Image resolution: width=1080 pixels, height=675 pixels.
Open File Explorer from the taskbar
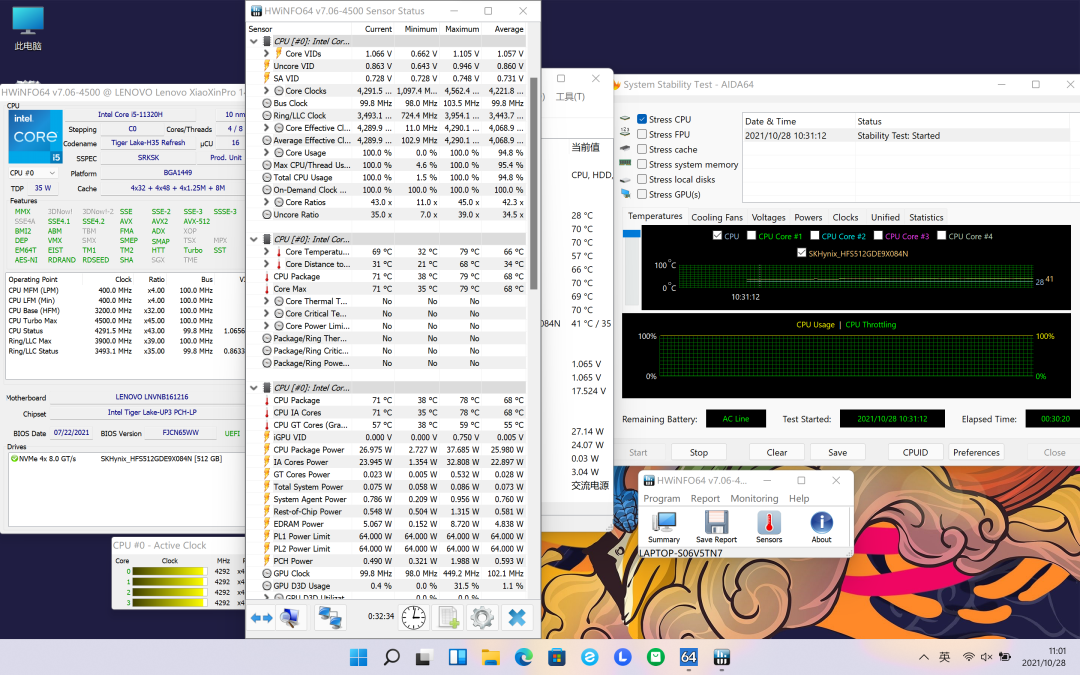(x=490, y=657)
